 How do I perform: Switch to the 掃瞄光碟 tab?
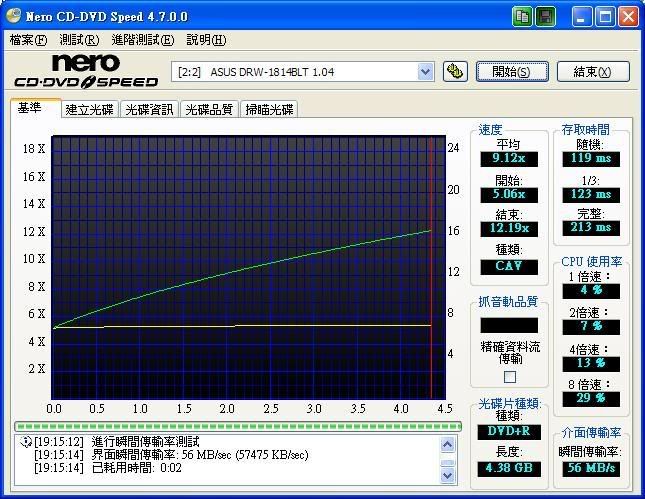point(269,109)
